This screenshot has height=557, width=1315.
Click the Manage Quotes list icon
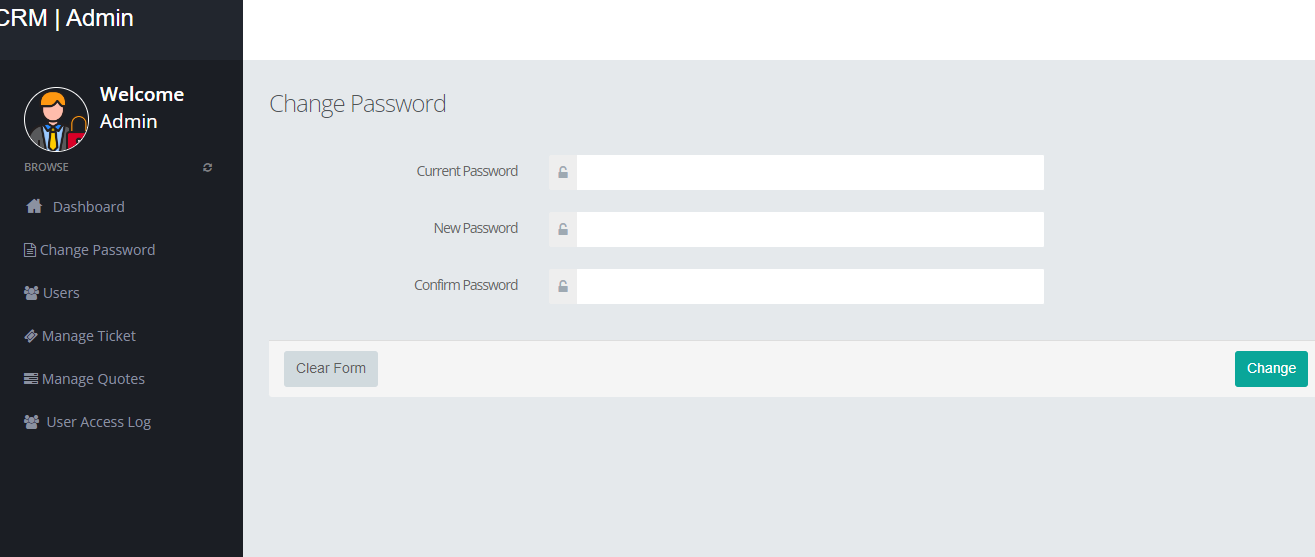(31, 379)
